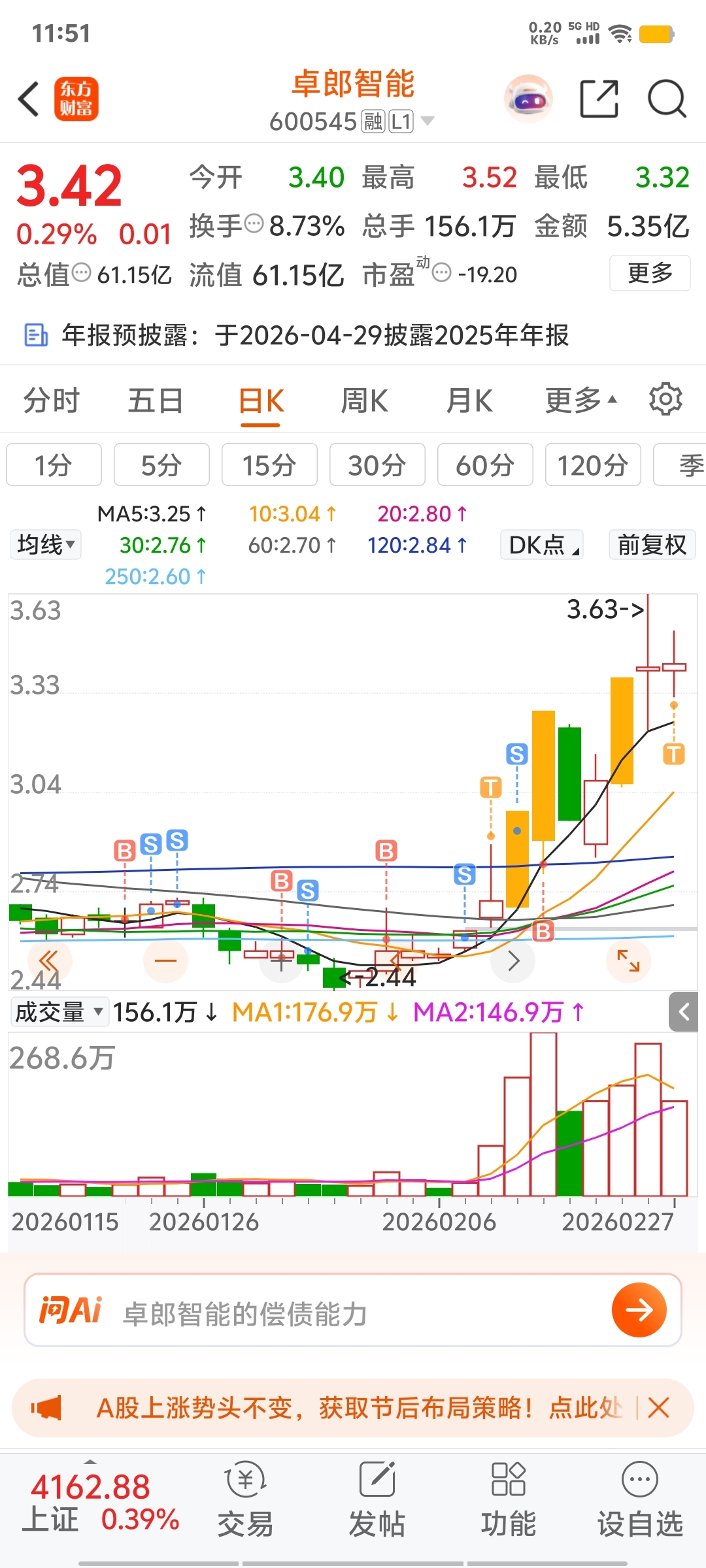The width and height of the screenshot is (706, 1568).
Task: Open the 年报预披露 announcement link
Action: click(x=315, y=335)
